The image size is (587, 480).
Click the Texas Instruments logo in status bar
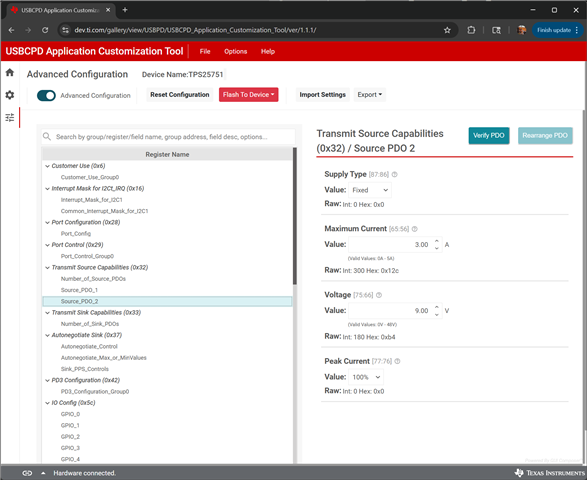coord(550,473)
